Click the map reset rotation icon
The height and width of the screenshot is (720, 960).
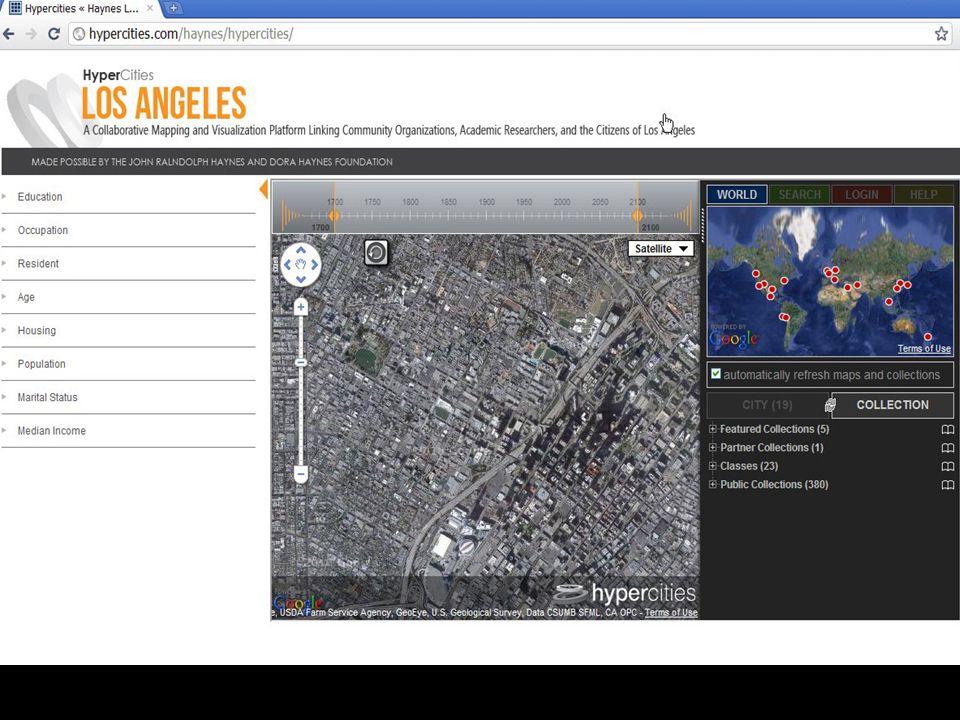pos(376,252)
